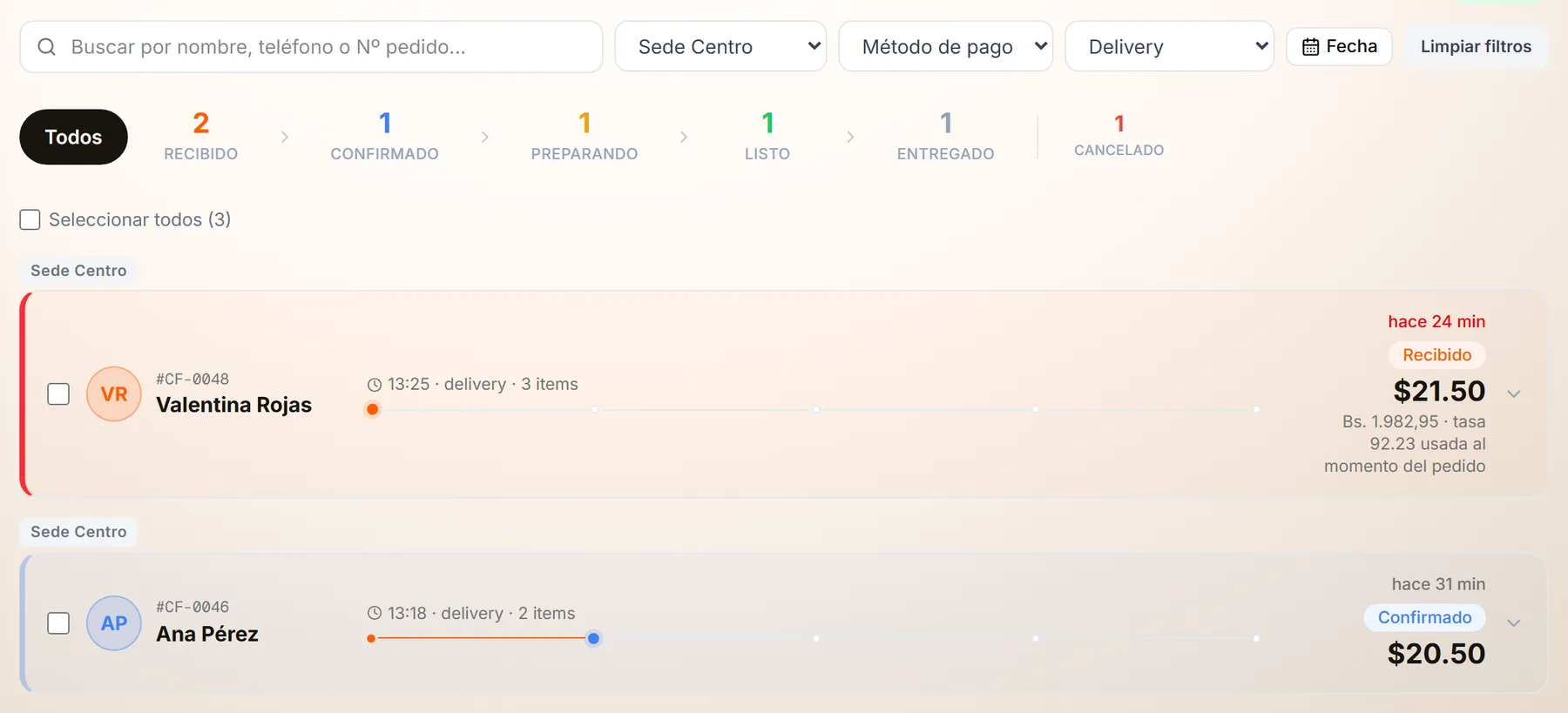Click the blue progress dot on Ana's order
This screenshot has height=713, width=1568.
593,638
